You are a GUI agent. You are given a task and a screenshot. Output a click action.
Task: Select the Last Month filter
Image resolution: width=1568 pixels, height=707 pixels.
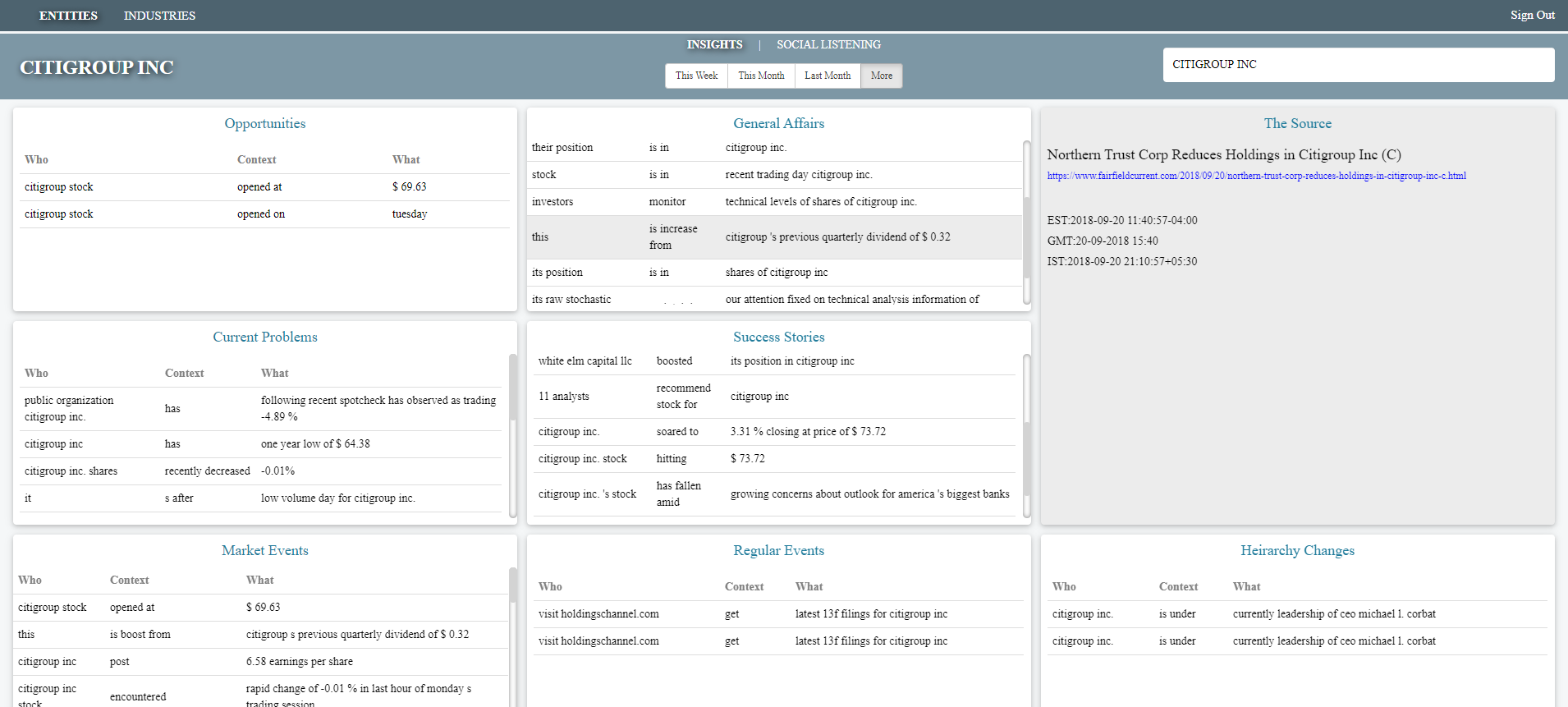(828, 76)
